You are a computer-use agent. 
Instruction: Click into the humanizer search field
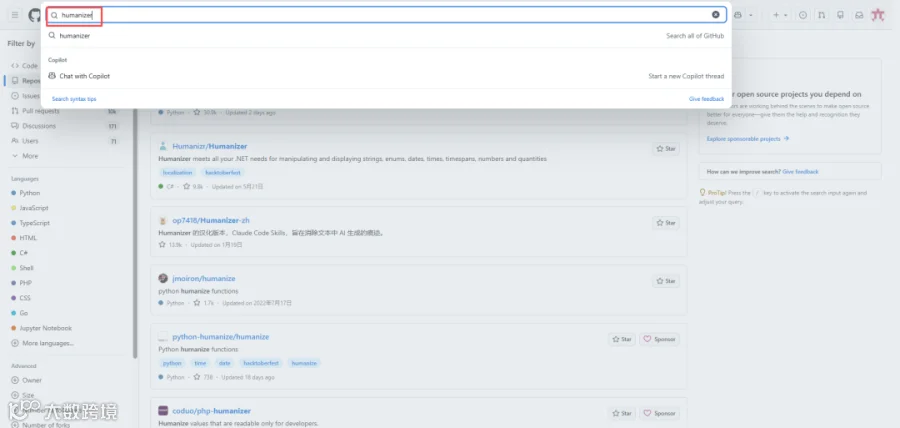pos(386,15)
